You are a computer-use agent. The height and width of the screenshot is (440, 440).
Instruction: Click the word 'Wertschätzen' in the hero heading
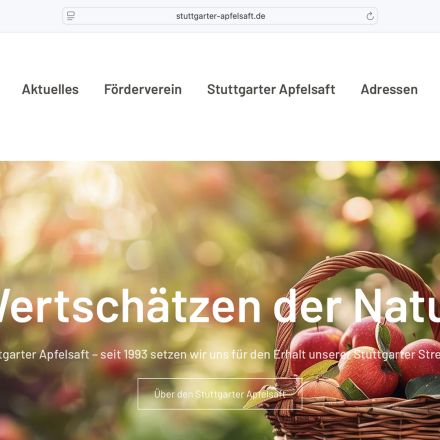130,306
